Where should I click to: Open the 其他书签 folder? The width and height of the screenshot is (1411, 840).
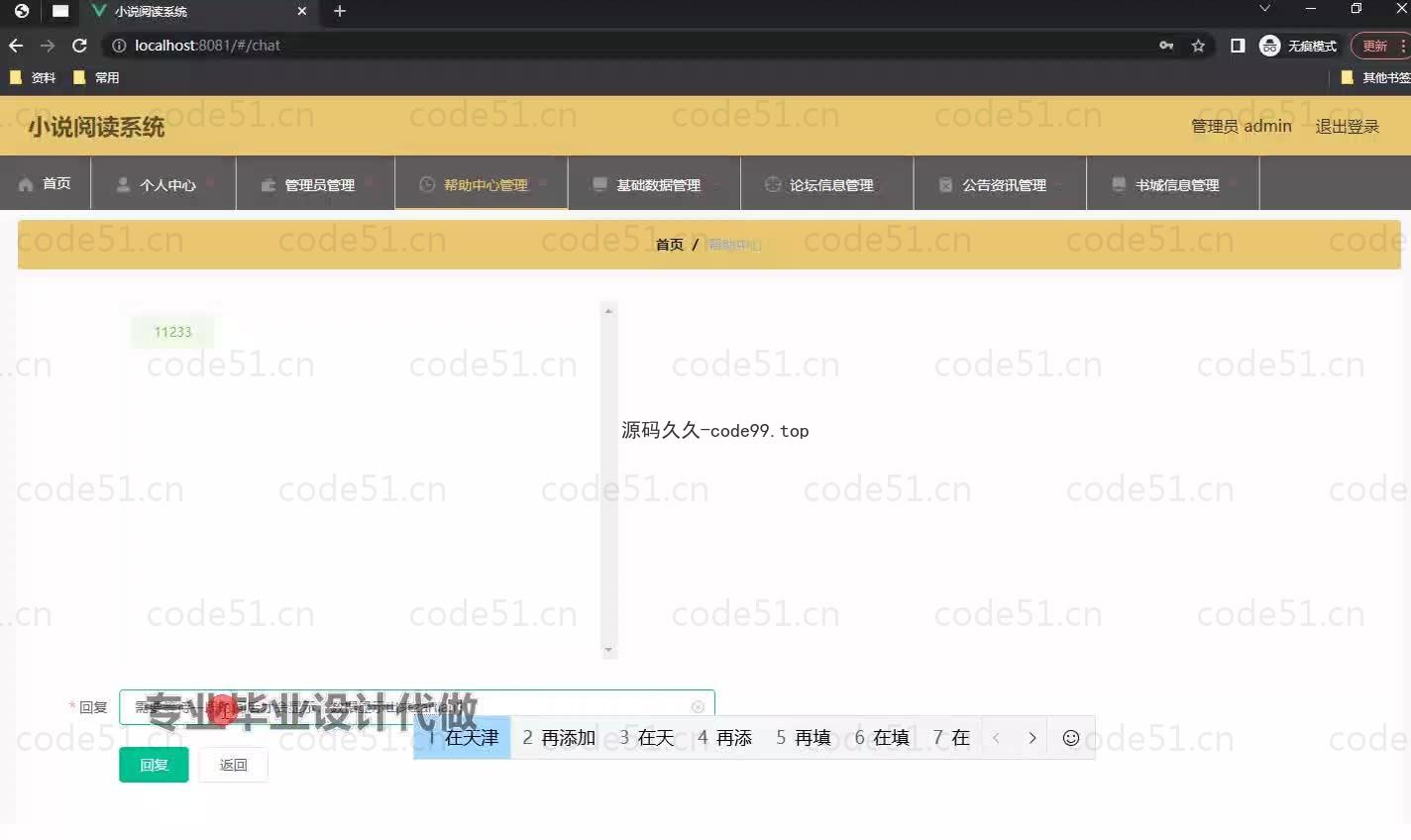click(x=1375, y=77)
